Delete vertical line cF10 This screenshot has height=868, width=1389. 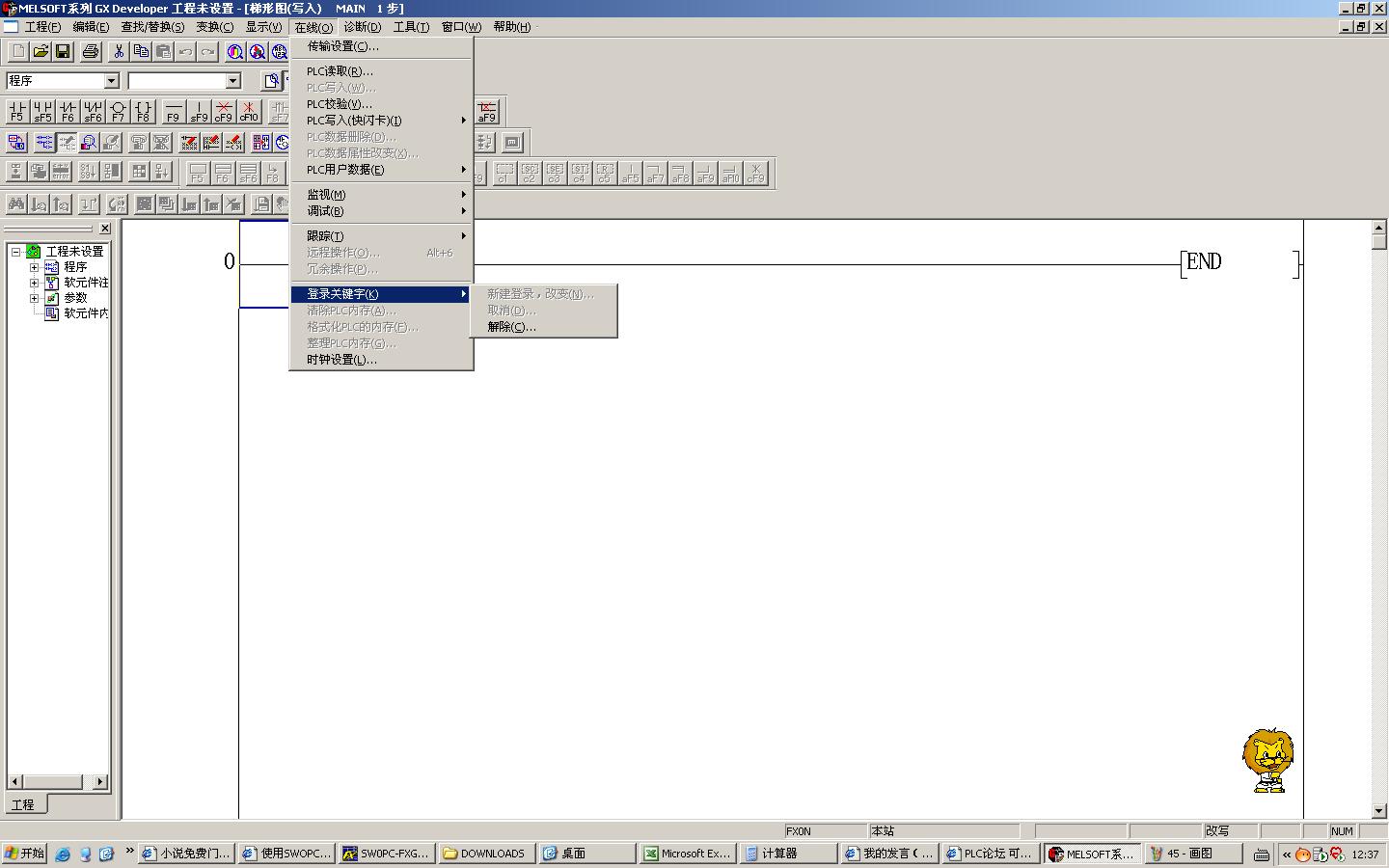tap(249, 112)
